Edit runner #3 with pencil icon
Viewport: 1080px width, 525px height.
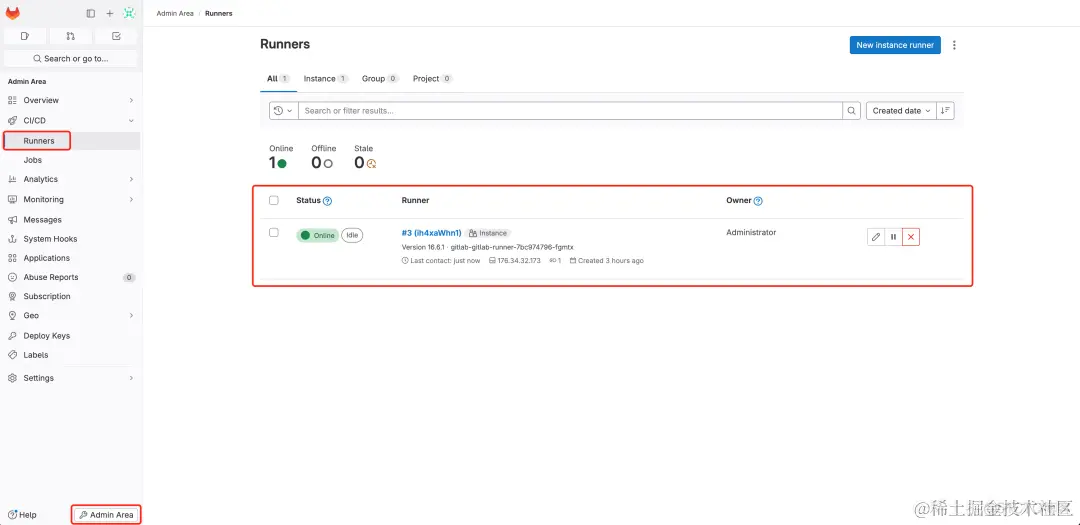(876, 237)
